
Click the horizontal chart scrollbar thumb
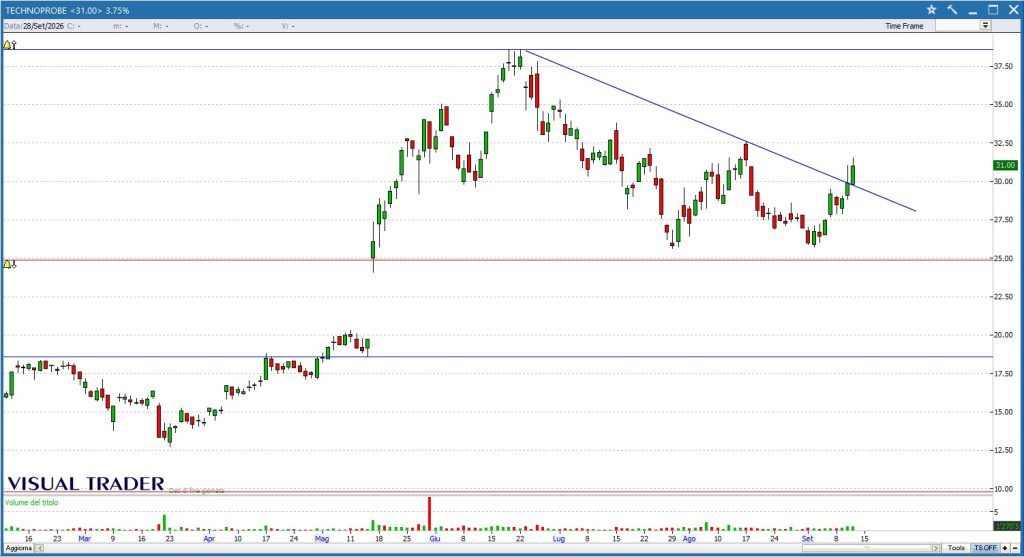click(866, 548)
